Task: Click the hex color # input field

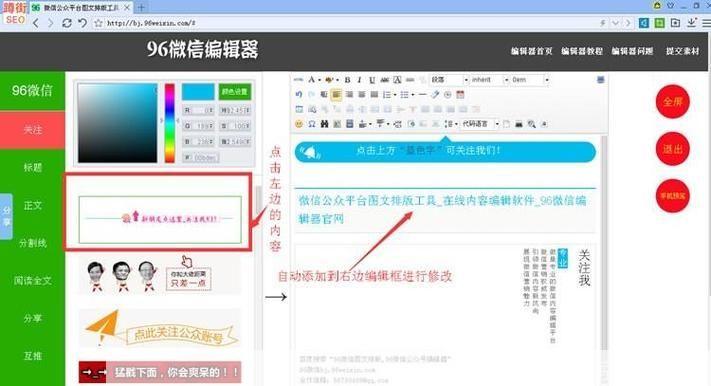Action: point(201,157)
